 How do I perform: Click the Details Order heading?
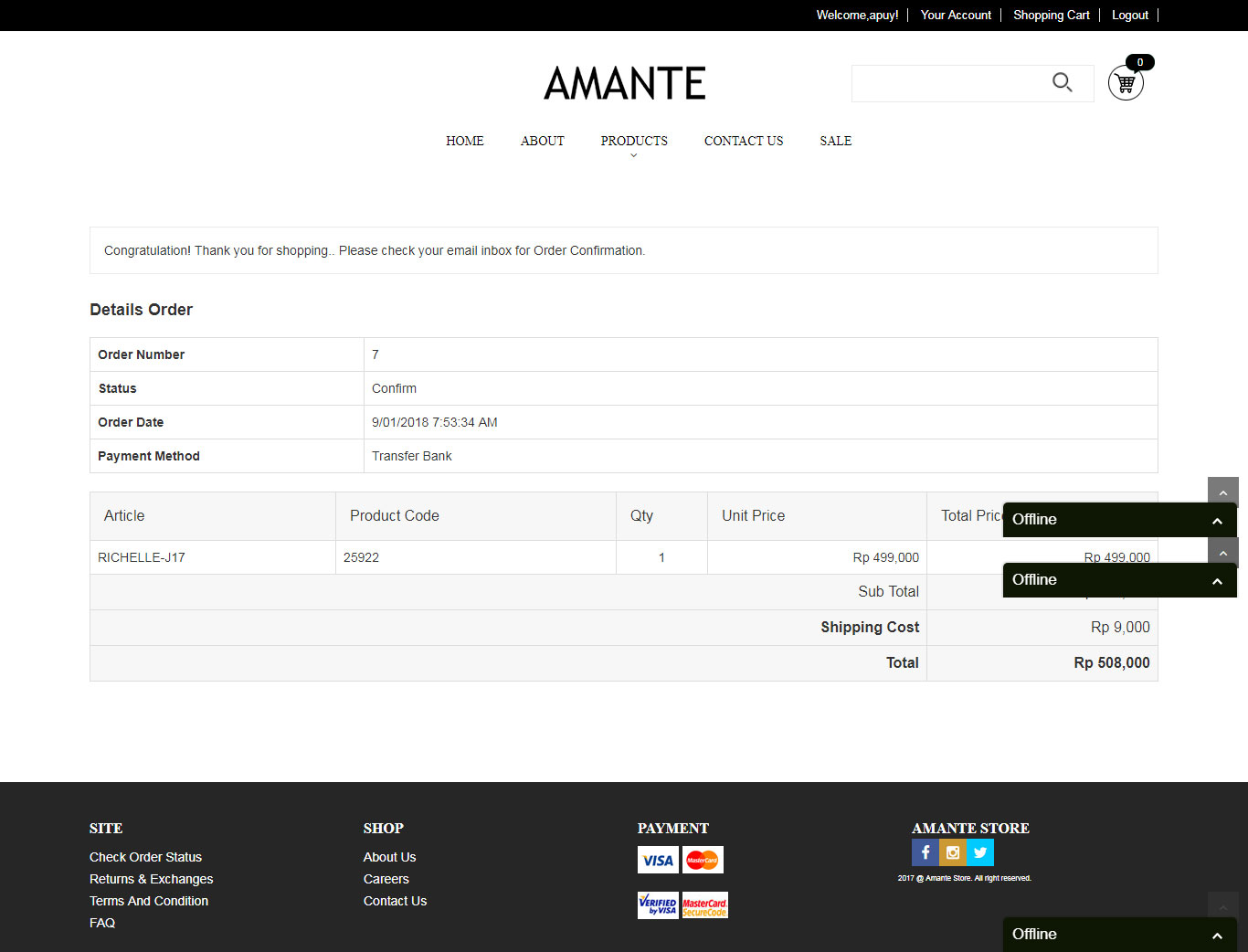[141, 310]
